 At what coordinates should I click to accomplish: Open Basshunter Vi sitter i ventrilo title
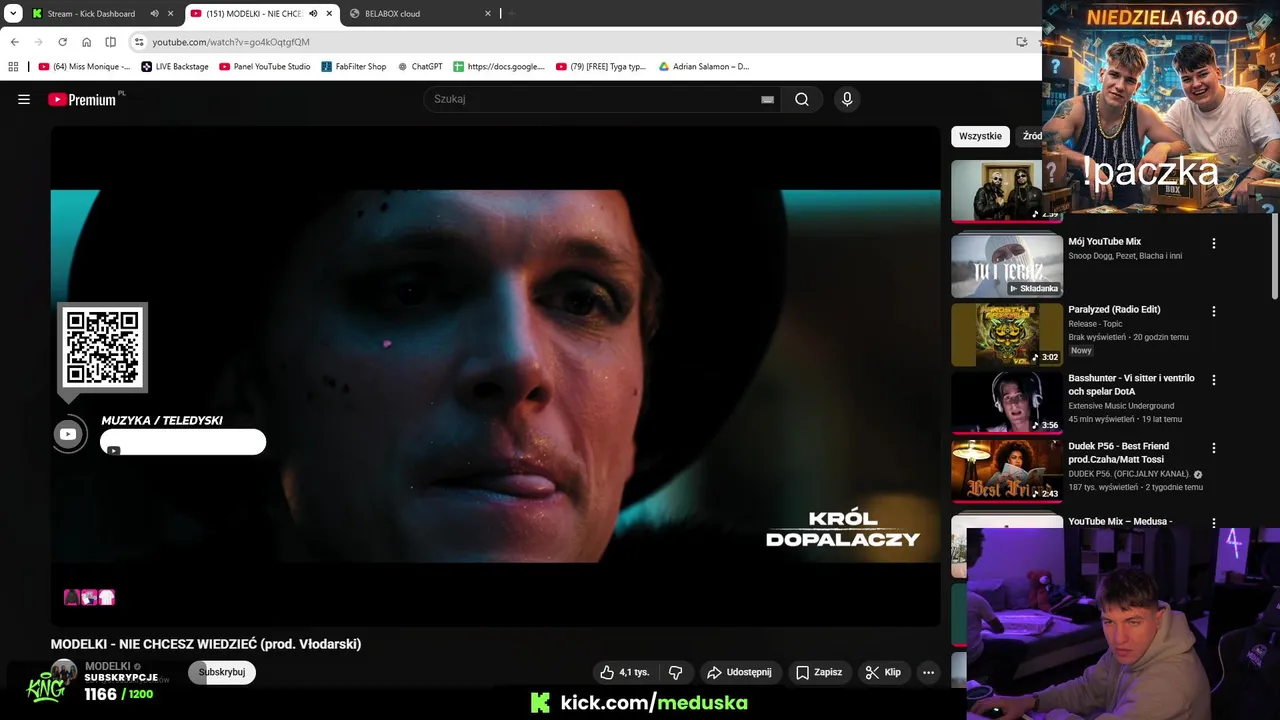click(1131, 384)
